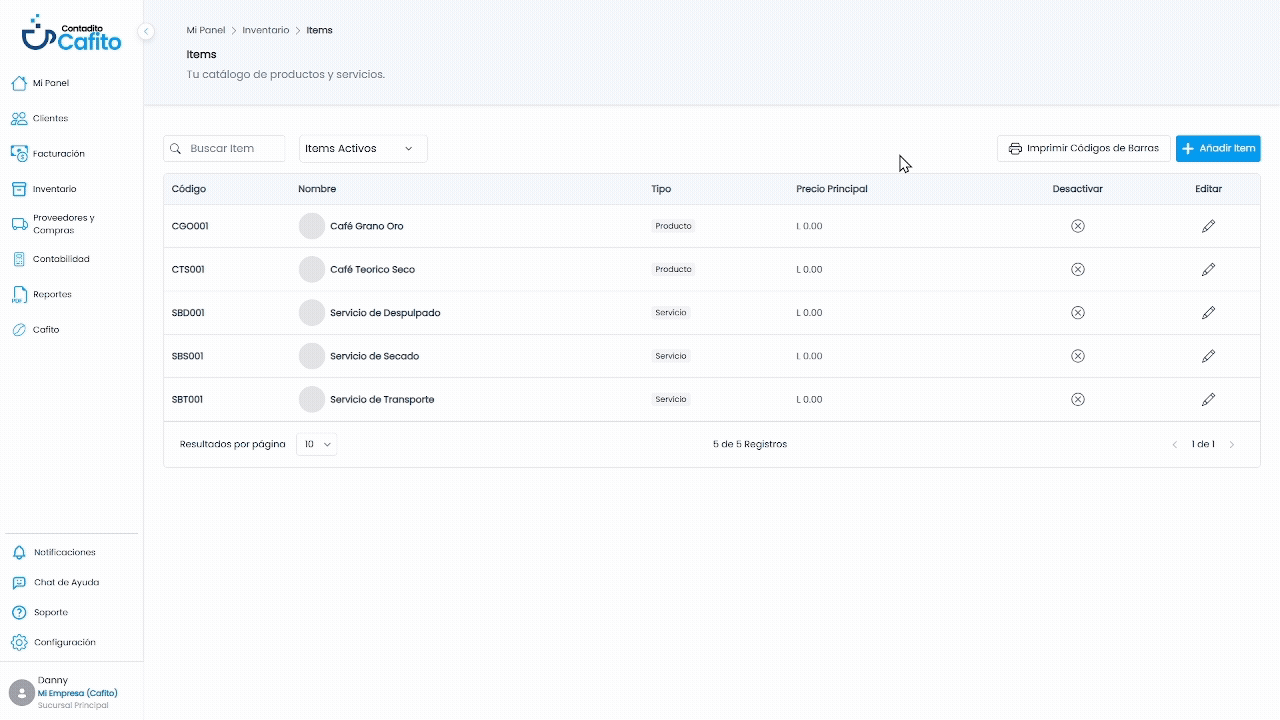The width and height of the screenshot is (1280, 720).
Task: Click the Proveedores y Compras truck icon
Action: [x=19, y=223]
